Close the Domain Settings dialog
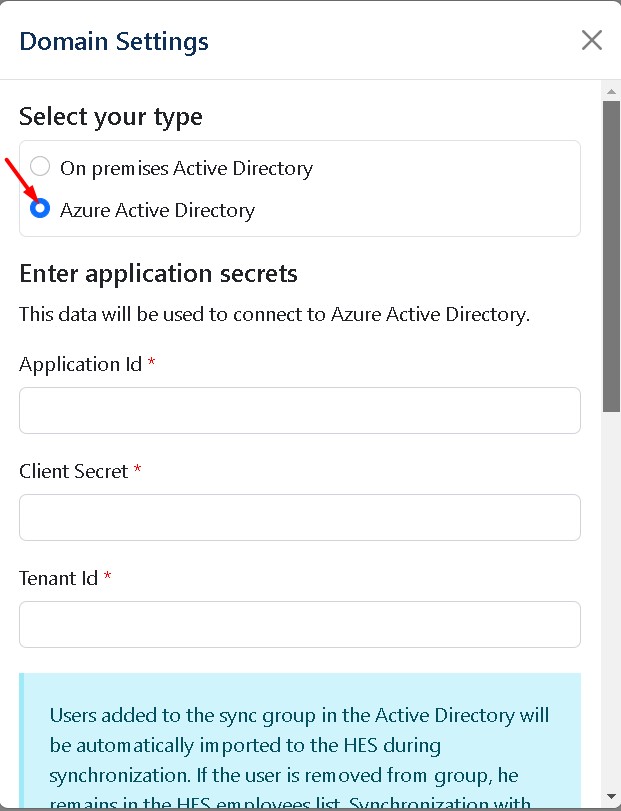 [x=592, y=40]
